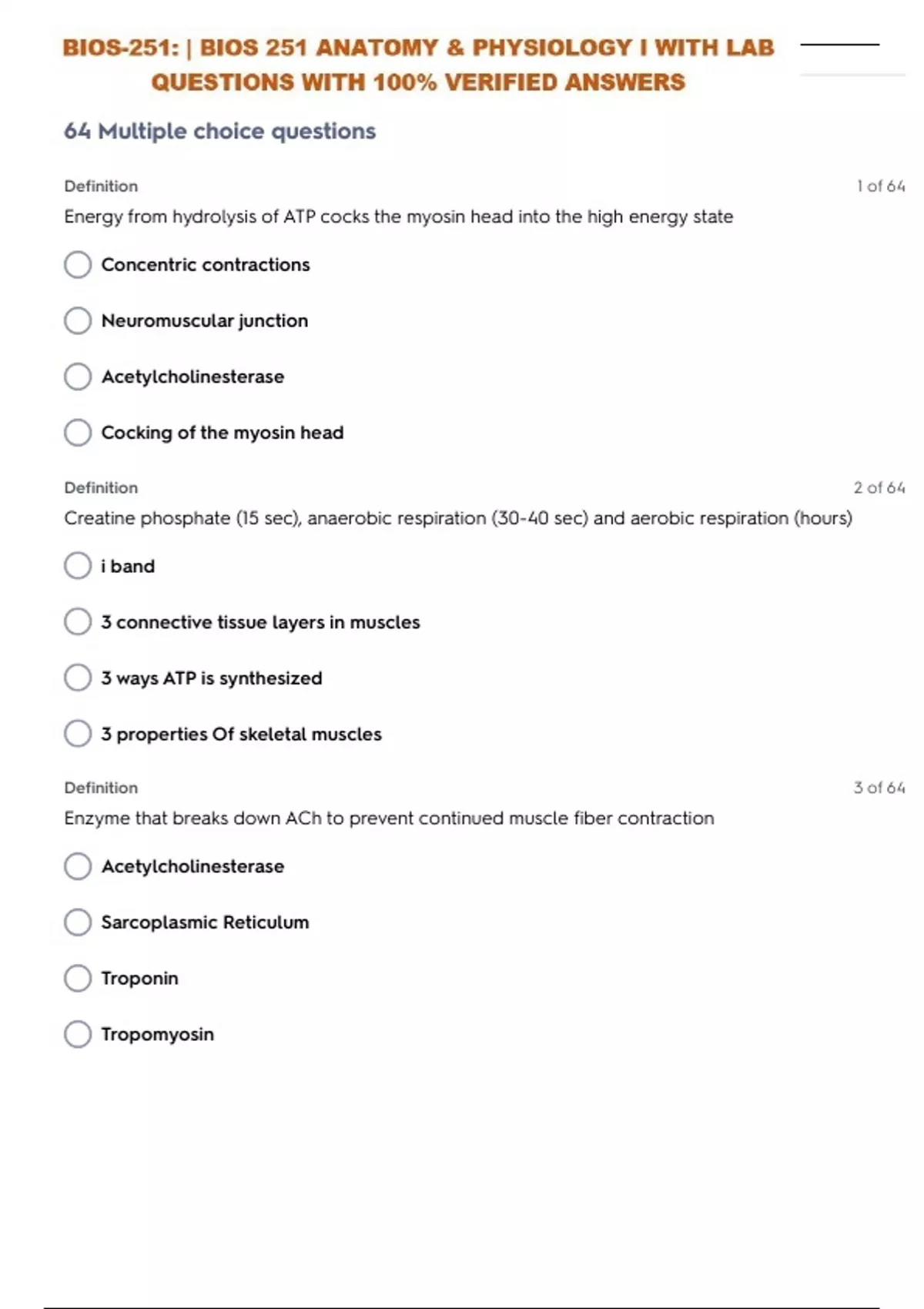
Task: Pick the Cocking of the myosin head answer
Action: click(78, 433)
